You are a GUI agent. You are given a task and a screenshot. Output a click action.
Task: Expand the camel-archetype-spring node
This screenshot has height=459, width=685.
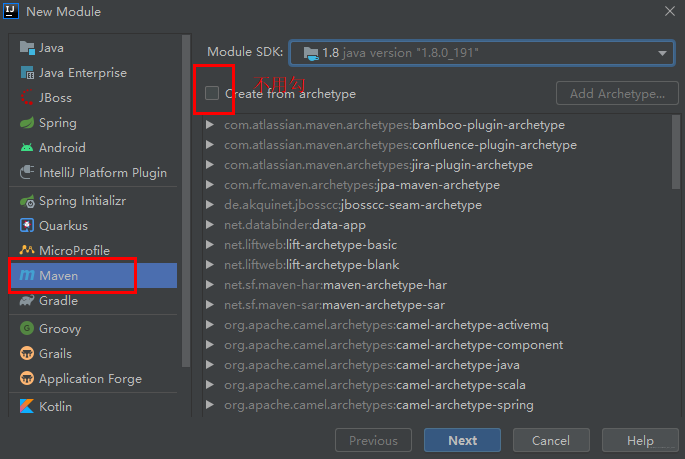pyautogui.click(x=210, y=405)
